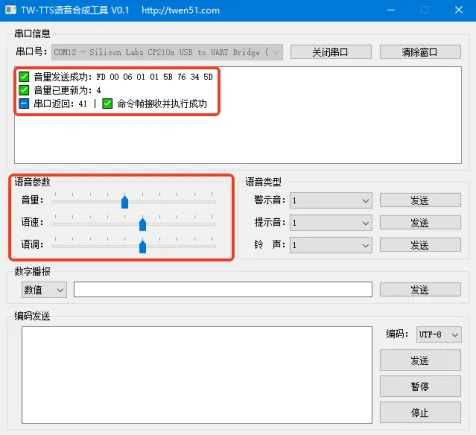Send the 提示音 prompt sound
This screenshot has height=435, width=476.
point(420,223)
